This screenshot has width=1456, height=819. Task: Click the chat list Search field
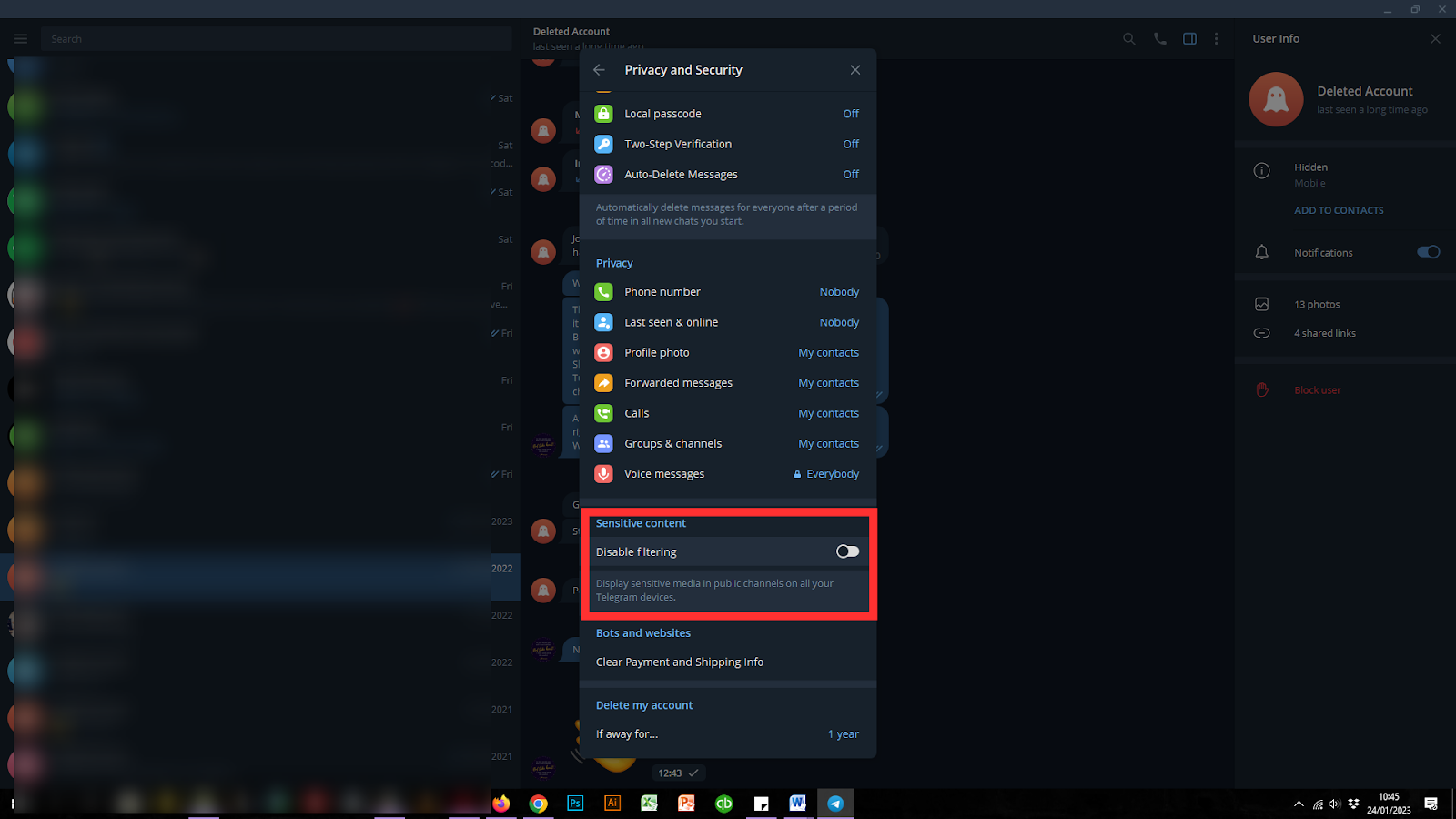click(x=277, y=39)
